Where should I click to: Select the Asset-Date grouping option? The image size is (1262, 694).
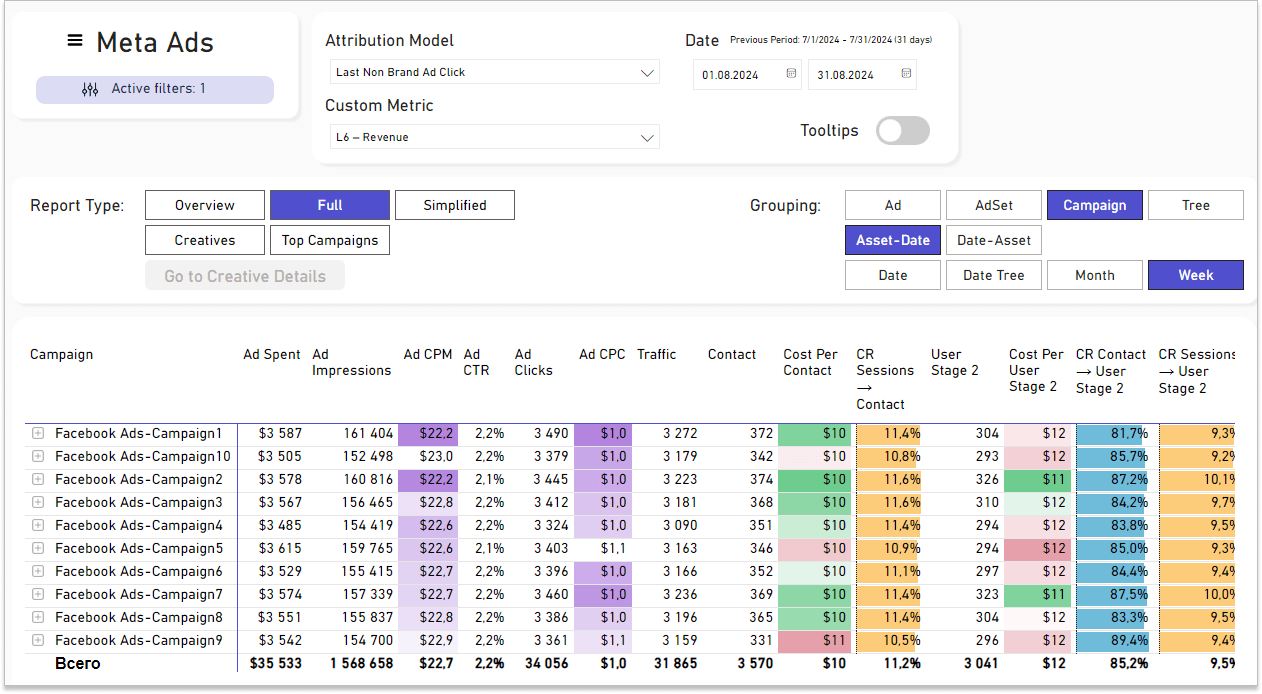pos(893,240)
